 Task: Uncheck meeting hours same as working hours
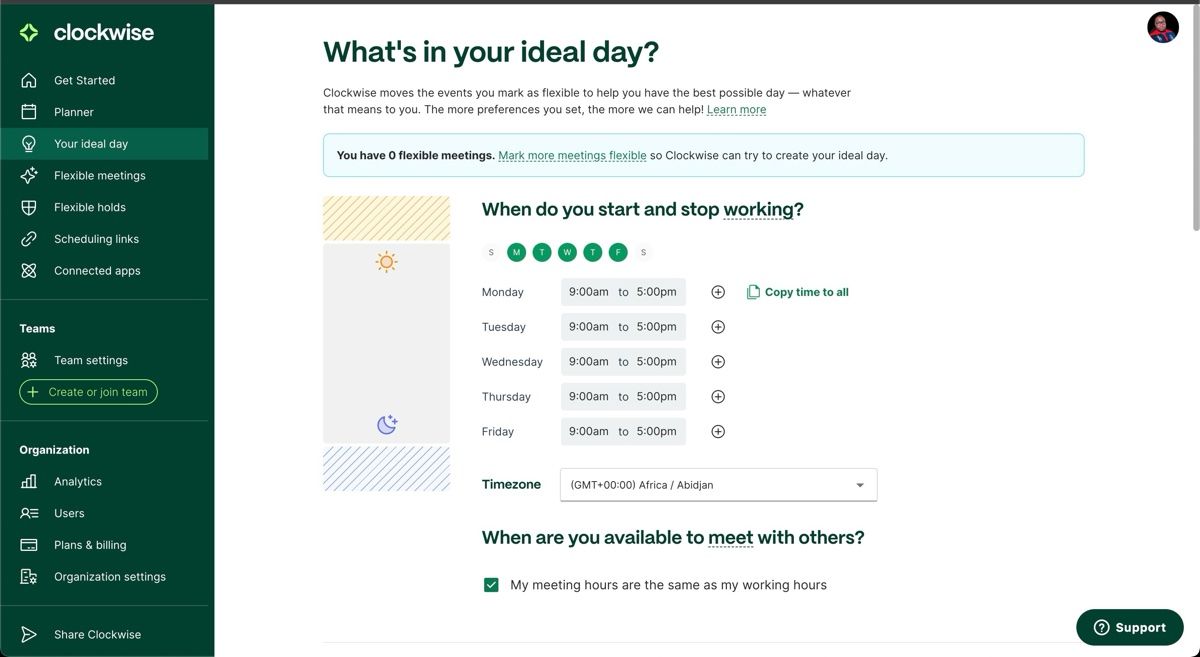pos(490,584)
